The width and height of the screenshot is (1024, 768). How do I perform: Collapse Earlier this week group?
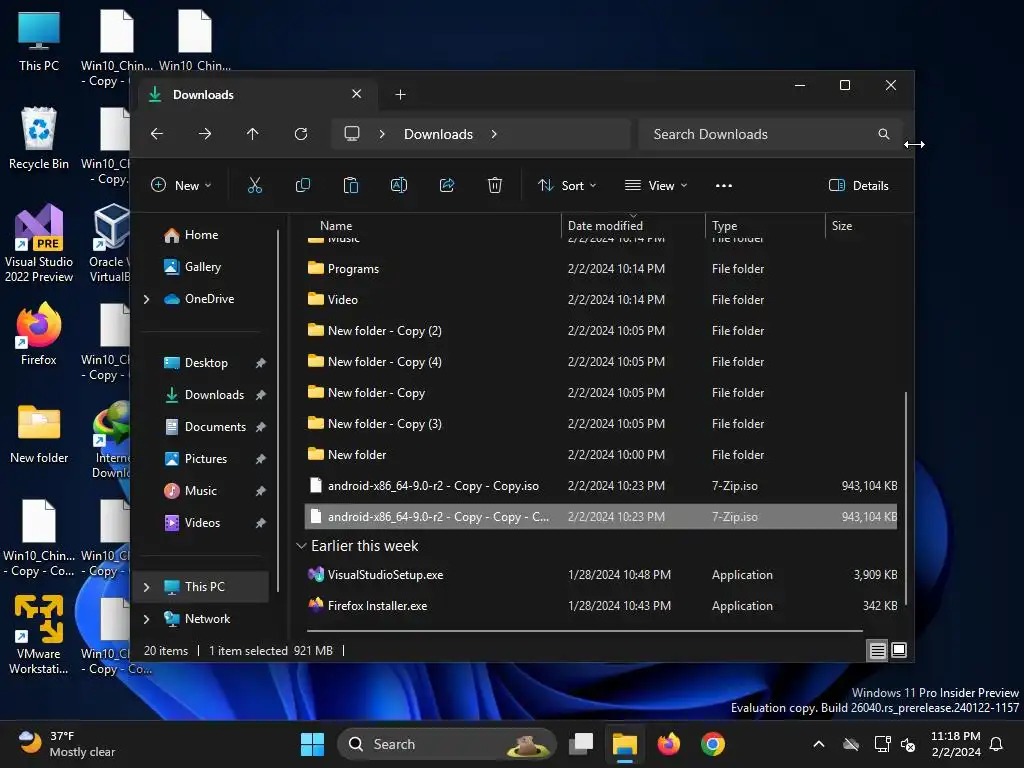(301, 546)
